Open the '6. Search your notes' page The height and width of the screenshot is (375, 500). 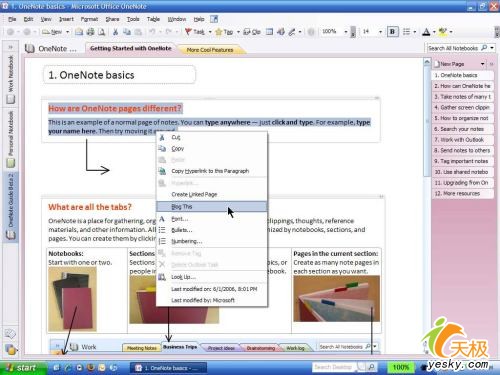(463, 129)
